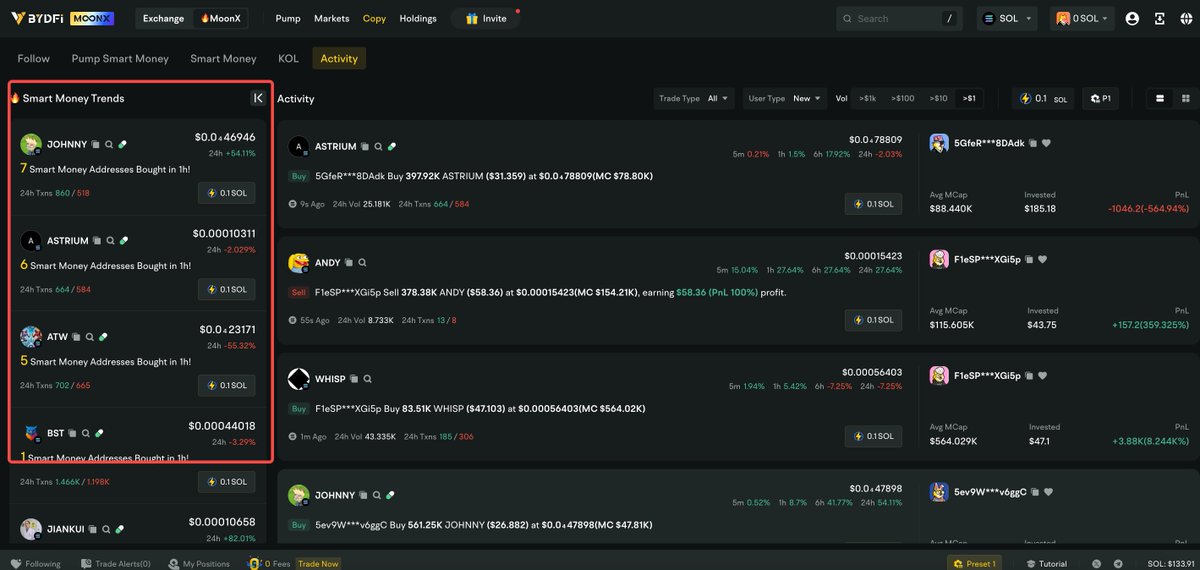Viewport: 1200px width, 570px height.
Task: Click pill icon next to BST in trends
Action: click(99, 433)
